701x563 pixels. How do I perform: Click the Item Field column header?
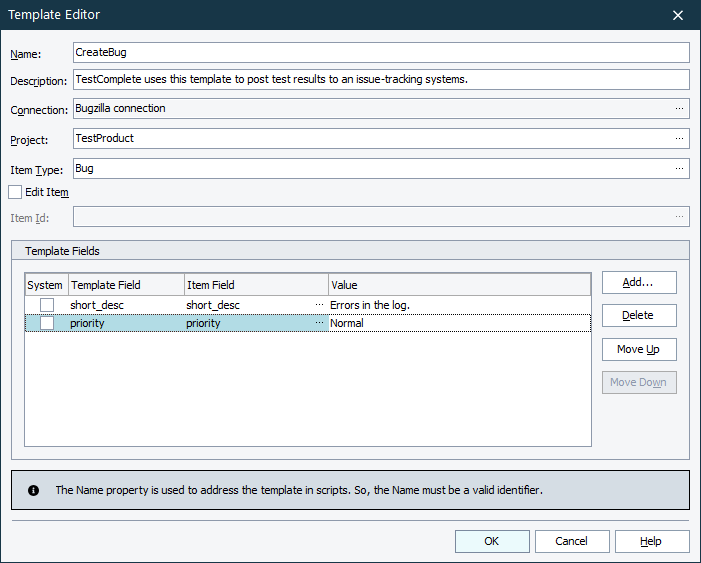[256, 285]
